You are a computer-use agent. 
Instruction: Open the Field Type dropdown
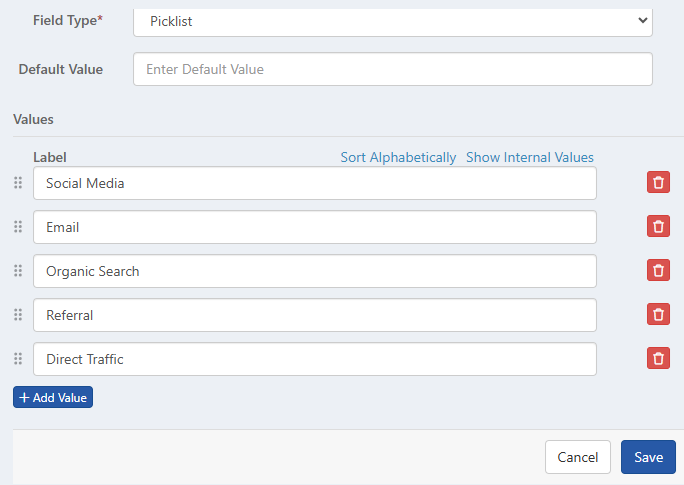click(392, 20)
